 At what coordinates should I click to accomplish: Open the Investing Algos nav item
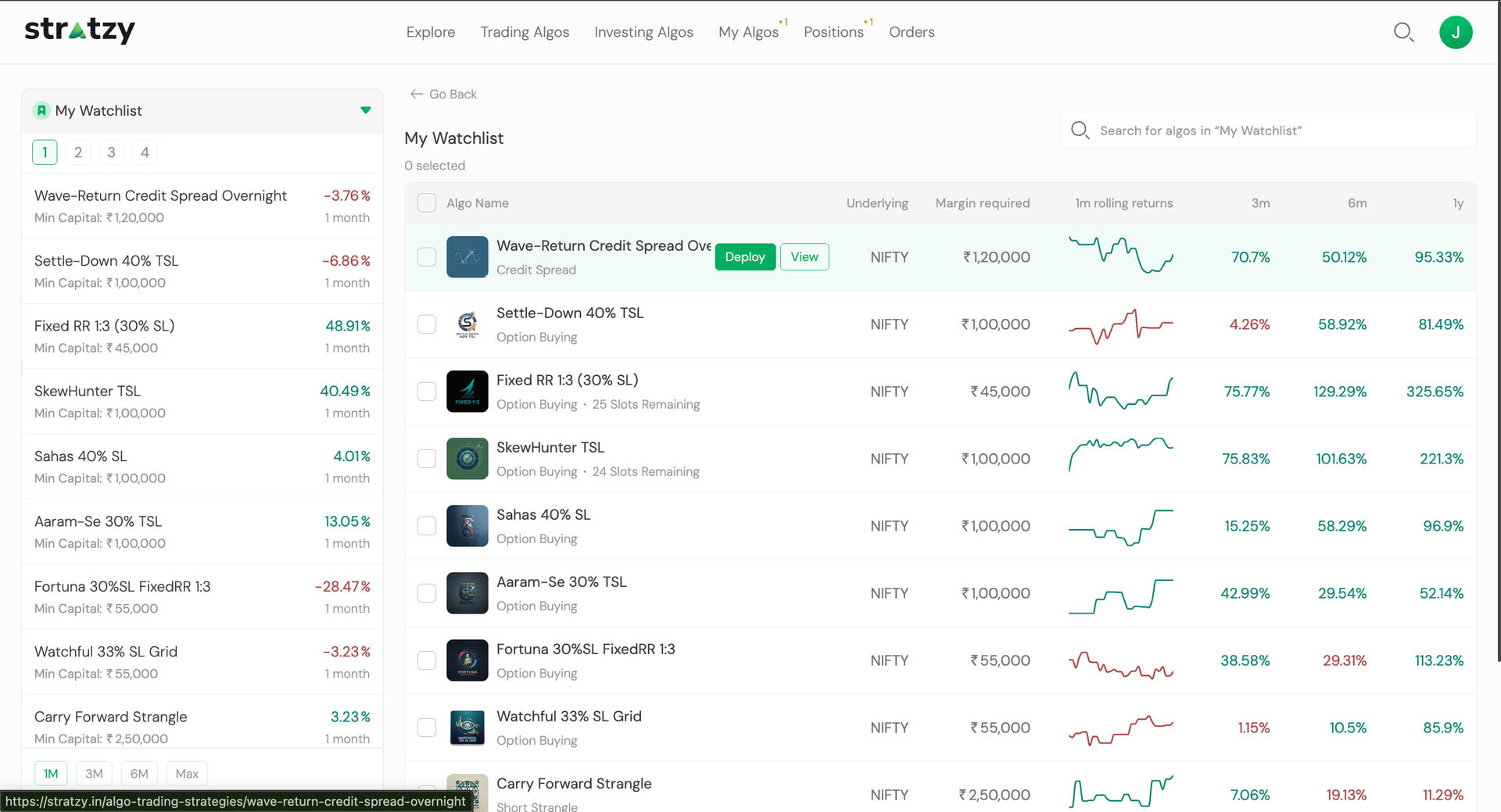click(x=643, y=32)
